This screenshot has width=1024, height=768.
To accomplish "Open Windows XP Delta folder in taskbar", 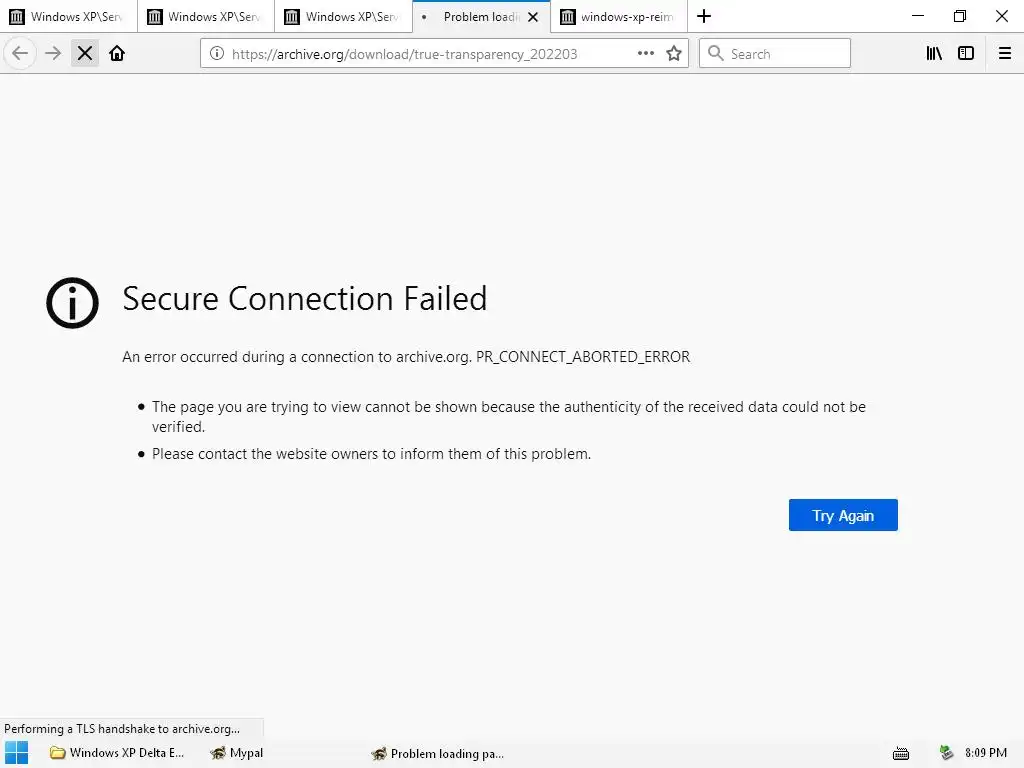I will (118, 753).
